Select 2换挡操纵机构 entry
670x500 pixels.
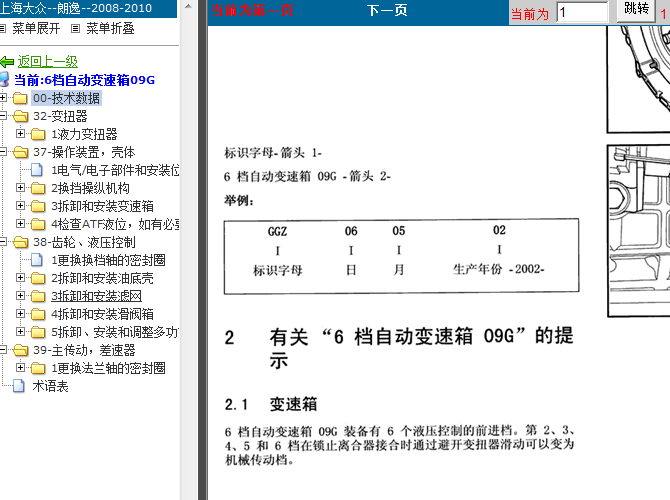tap(90, 188)
